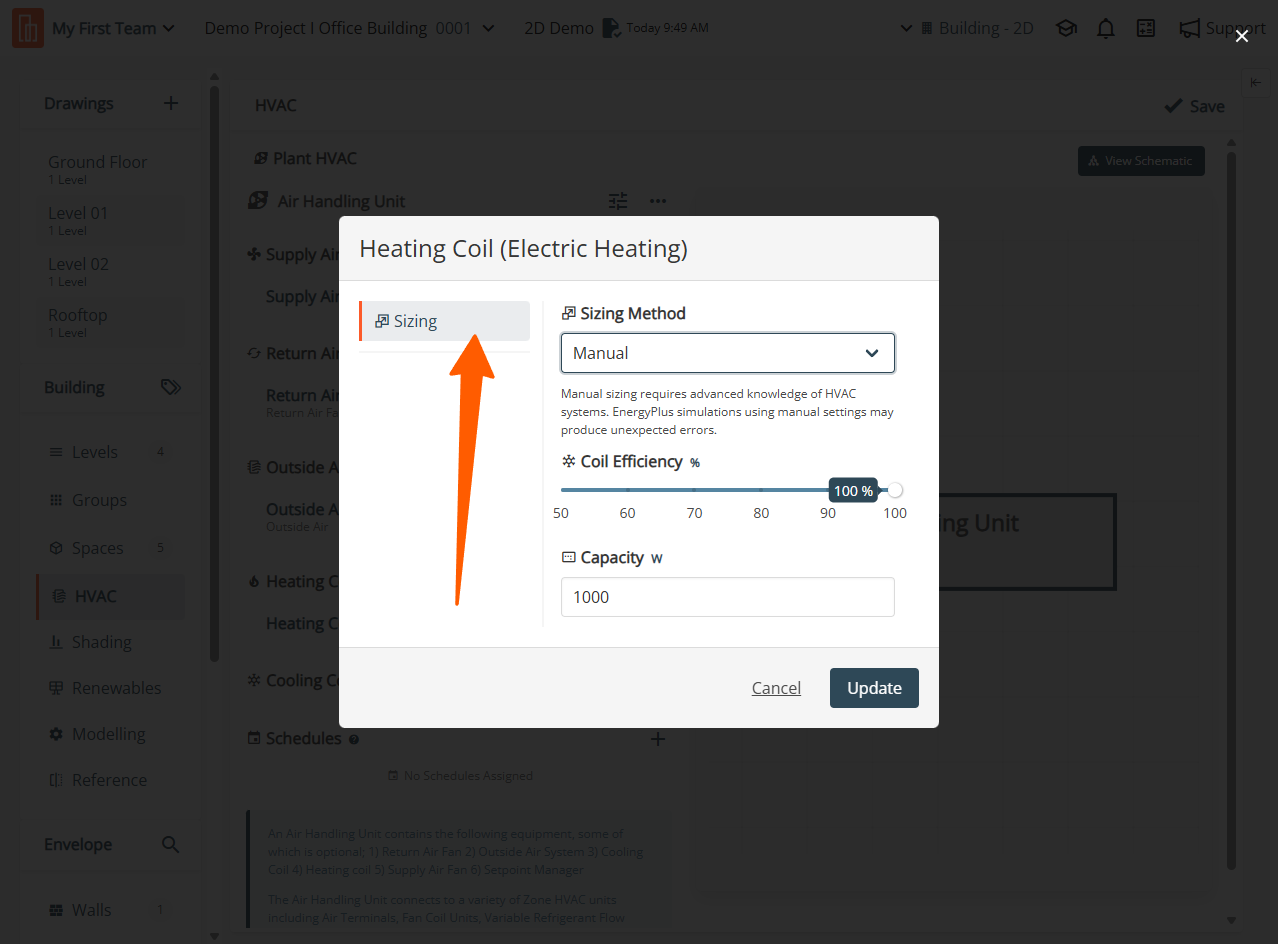
Task: Click the notifications bell icon
Action: point(1105,28)
